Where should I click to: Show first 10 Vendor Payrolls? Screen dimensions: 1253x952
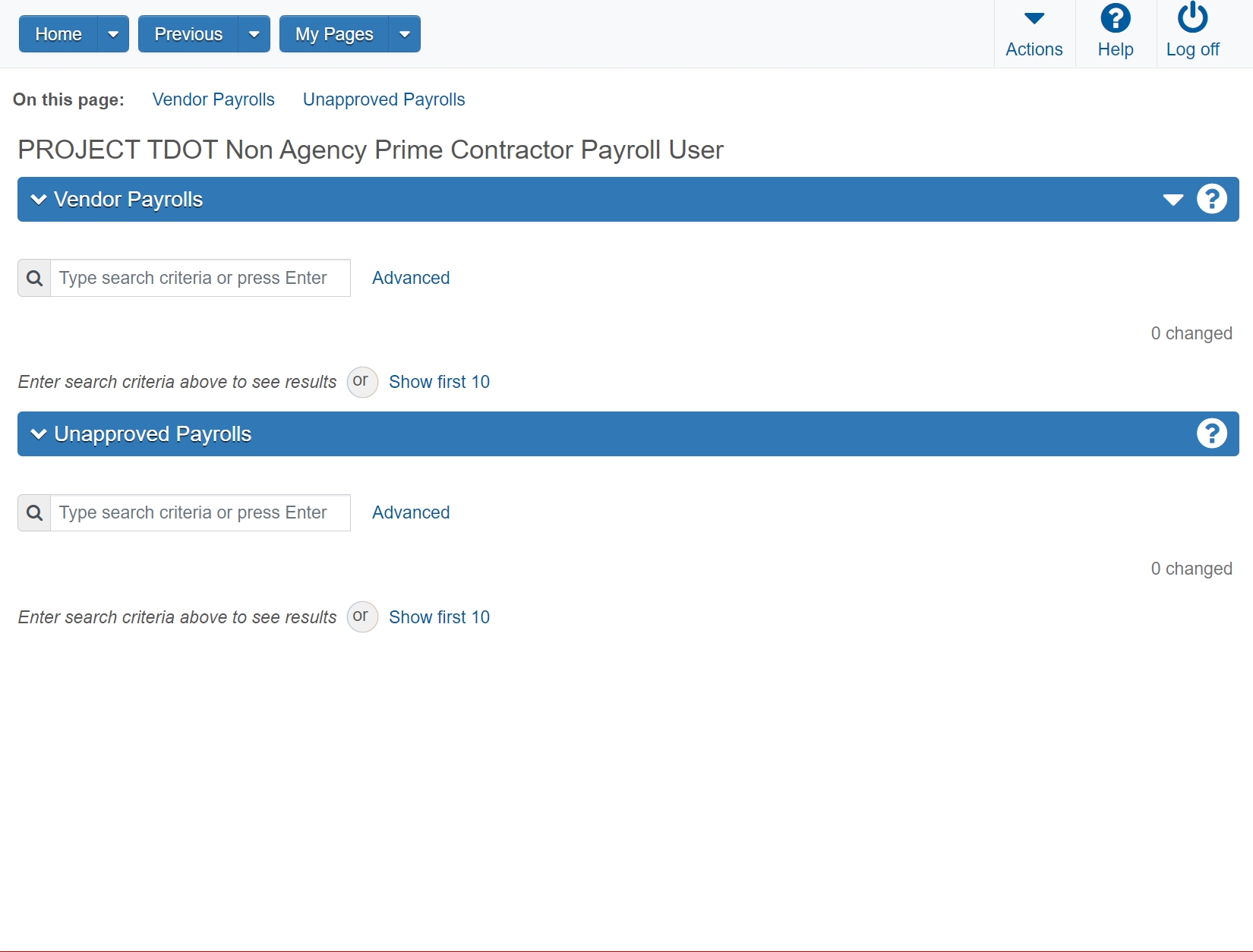click(x=439, y=382)
